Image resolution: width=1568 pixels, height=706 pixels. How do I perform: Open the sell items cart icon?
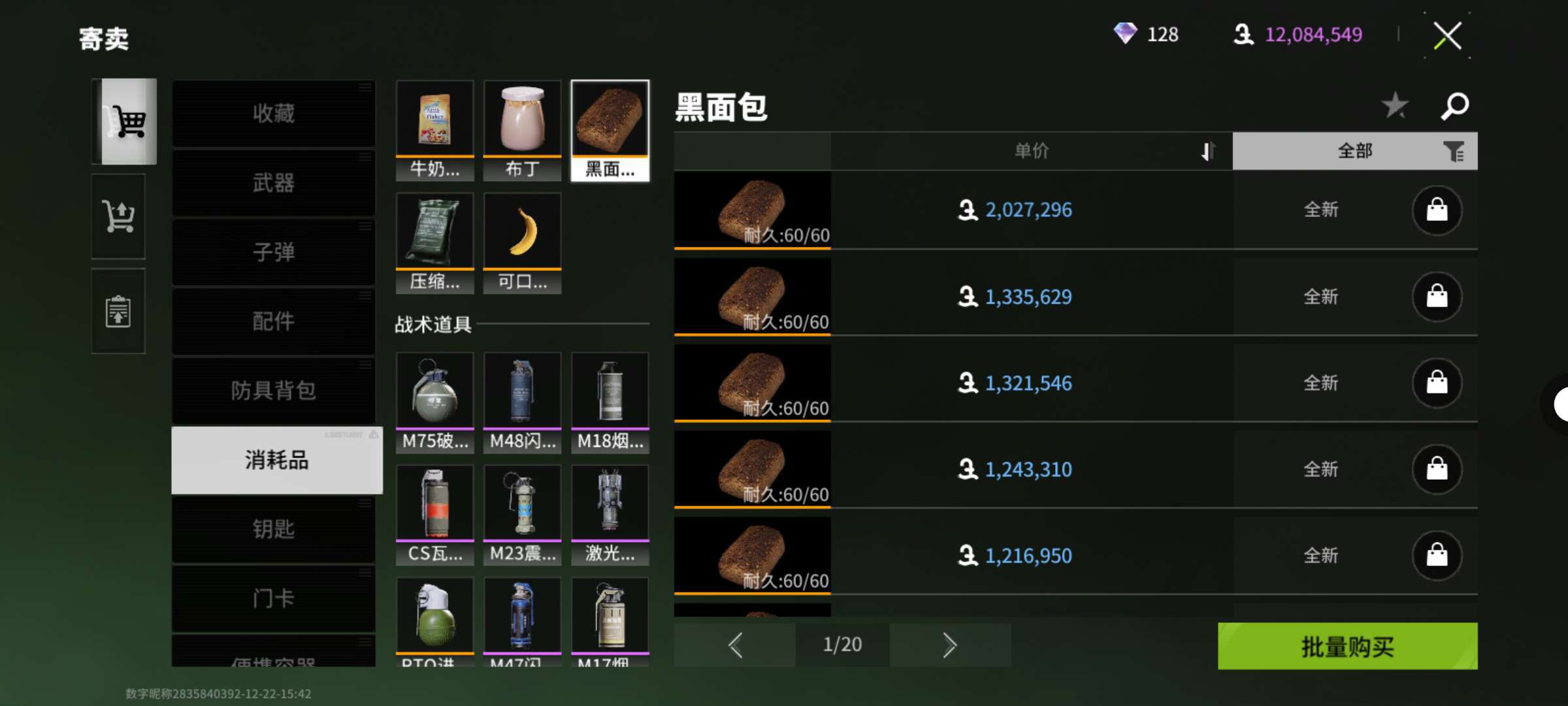118,216
